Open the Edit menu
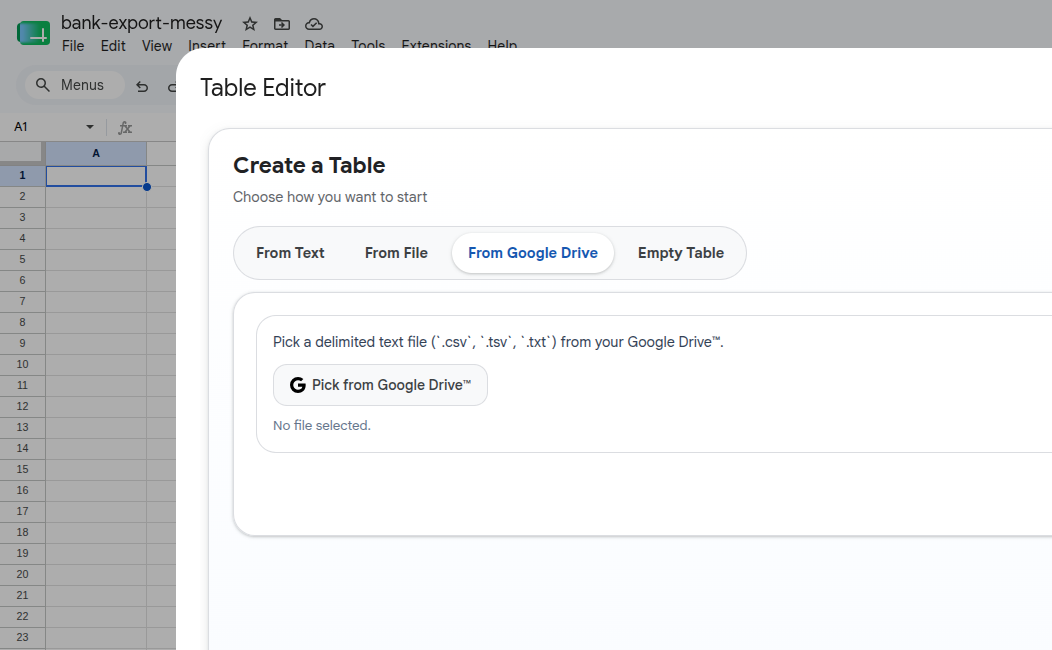 pos(113,46)
